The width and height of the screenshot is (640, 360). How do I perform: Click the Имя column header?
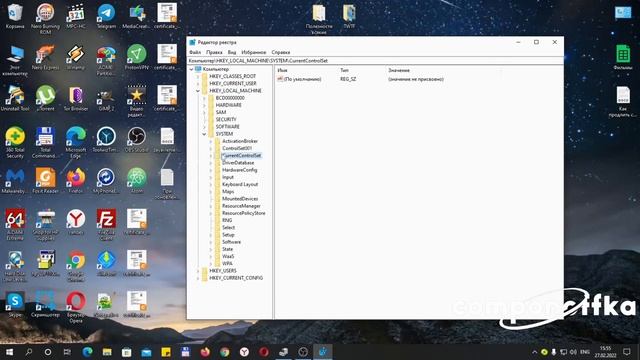click(x=282, y=70)
